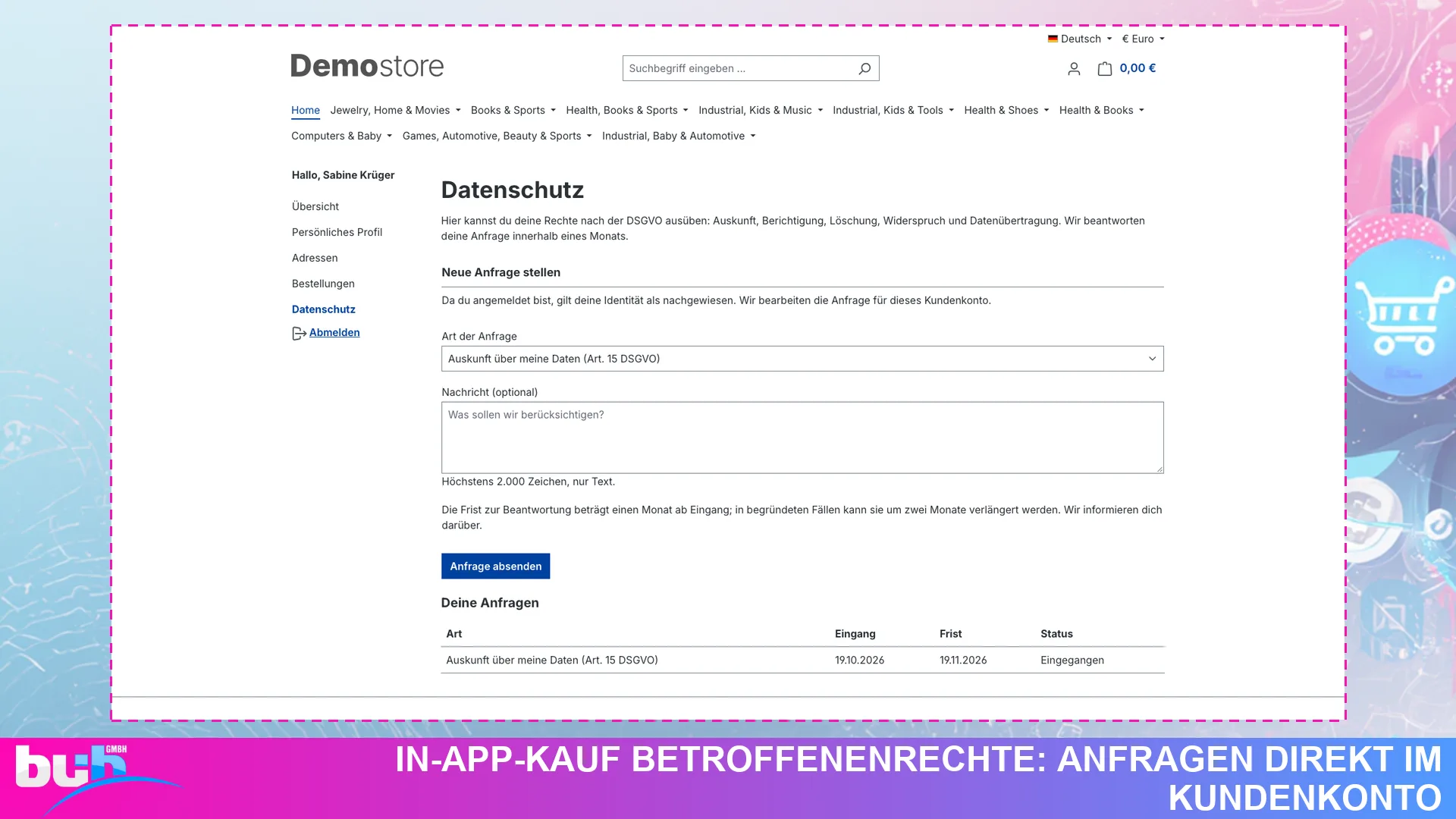The image size is (1456, 819).
Task: Click the Frist column header
Action: click(950, 633)
